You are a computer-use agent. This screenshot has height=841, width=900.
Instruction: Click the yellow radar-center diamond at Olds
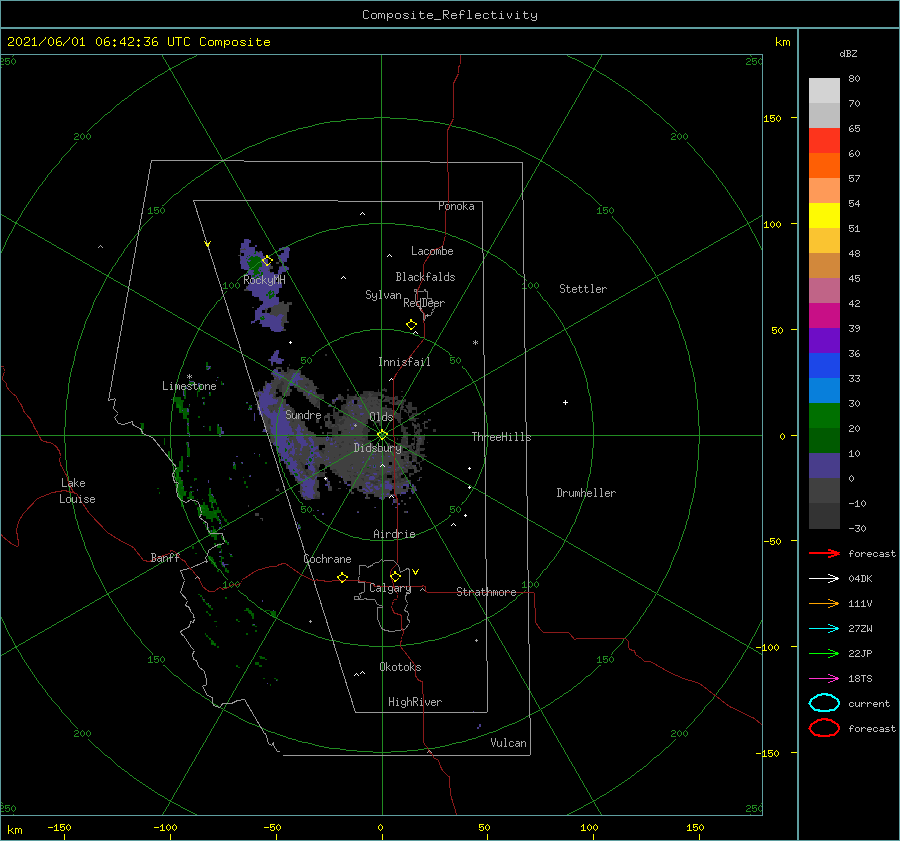pos(382,435)
